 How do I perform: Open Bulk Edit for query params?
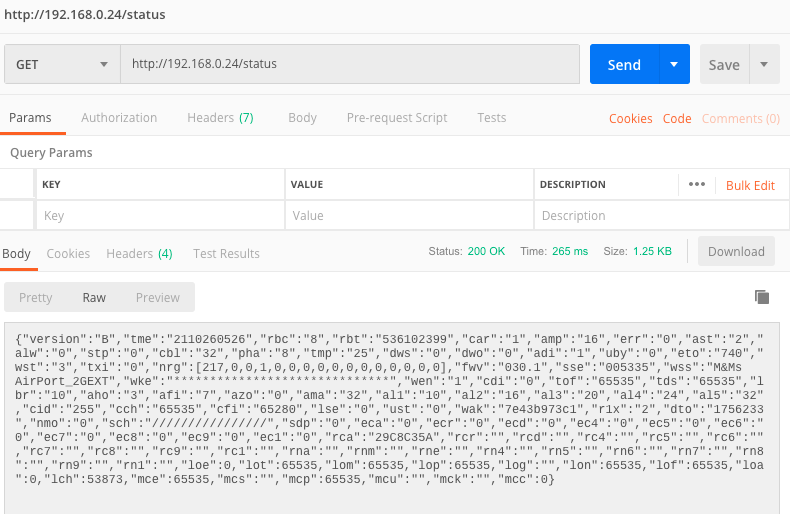pyautogui.click(x=750, y=185)
